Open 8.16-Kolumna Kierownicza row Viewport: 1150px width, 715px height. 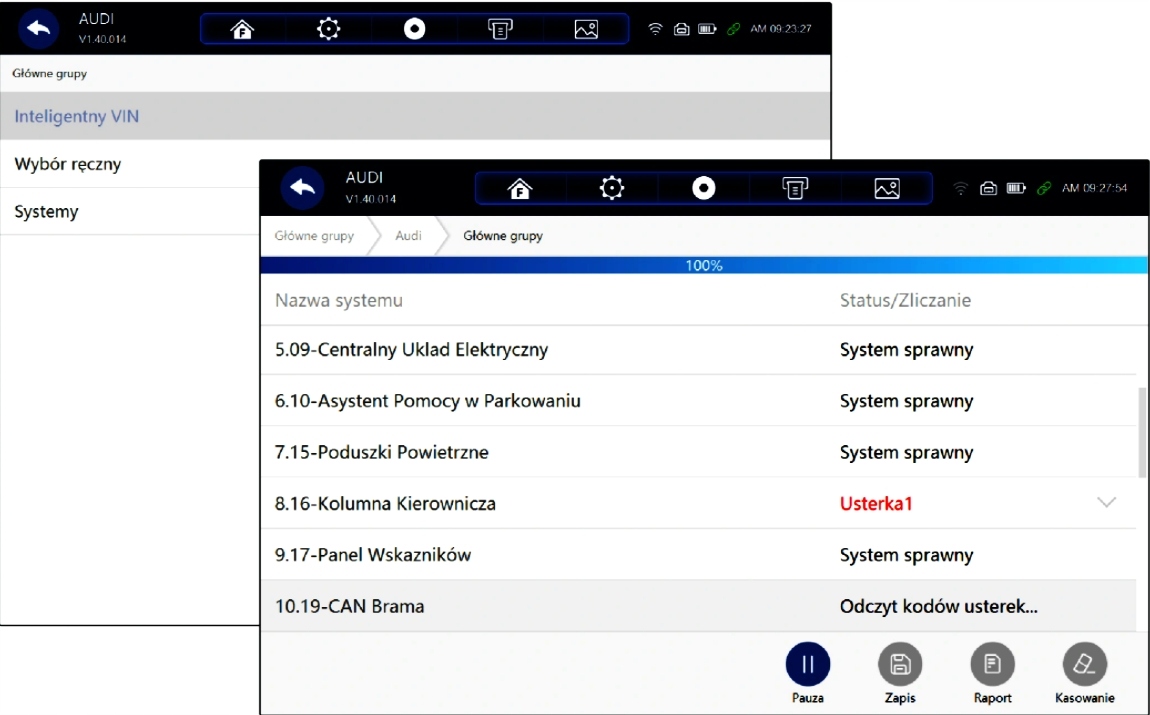[698, 503]
